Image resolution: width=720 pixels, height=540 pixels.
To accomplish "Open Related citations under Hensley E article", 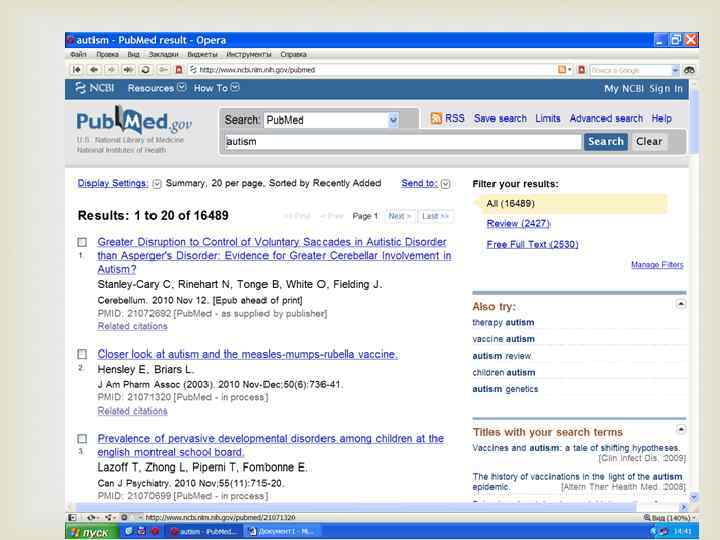I will pos(132,411).
